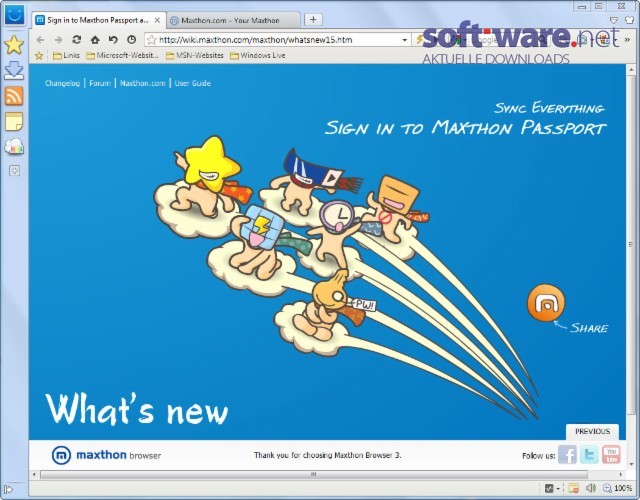Click the Sign in to Maxthon Passport heading
The width and height of the screenshot is (640, 500).
point(466,128)
